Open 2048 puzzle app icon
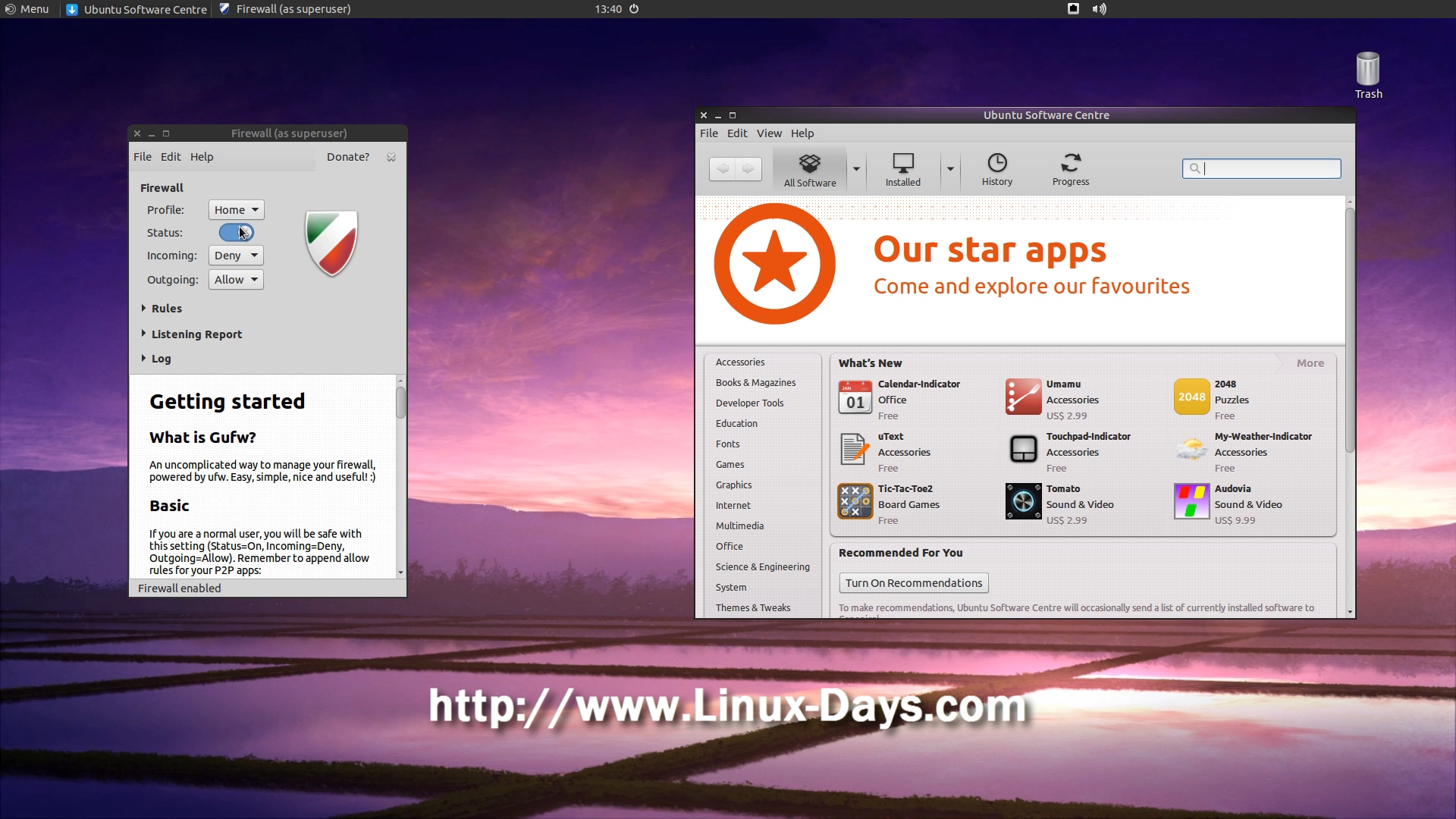The width and height of the screenshot is (1456, 819). (x=1191, y=397)
